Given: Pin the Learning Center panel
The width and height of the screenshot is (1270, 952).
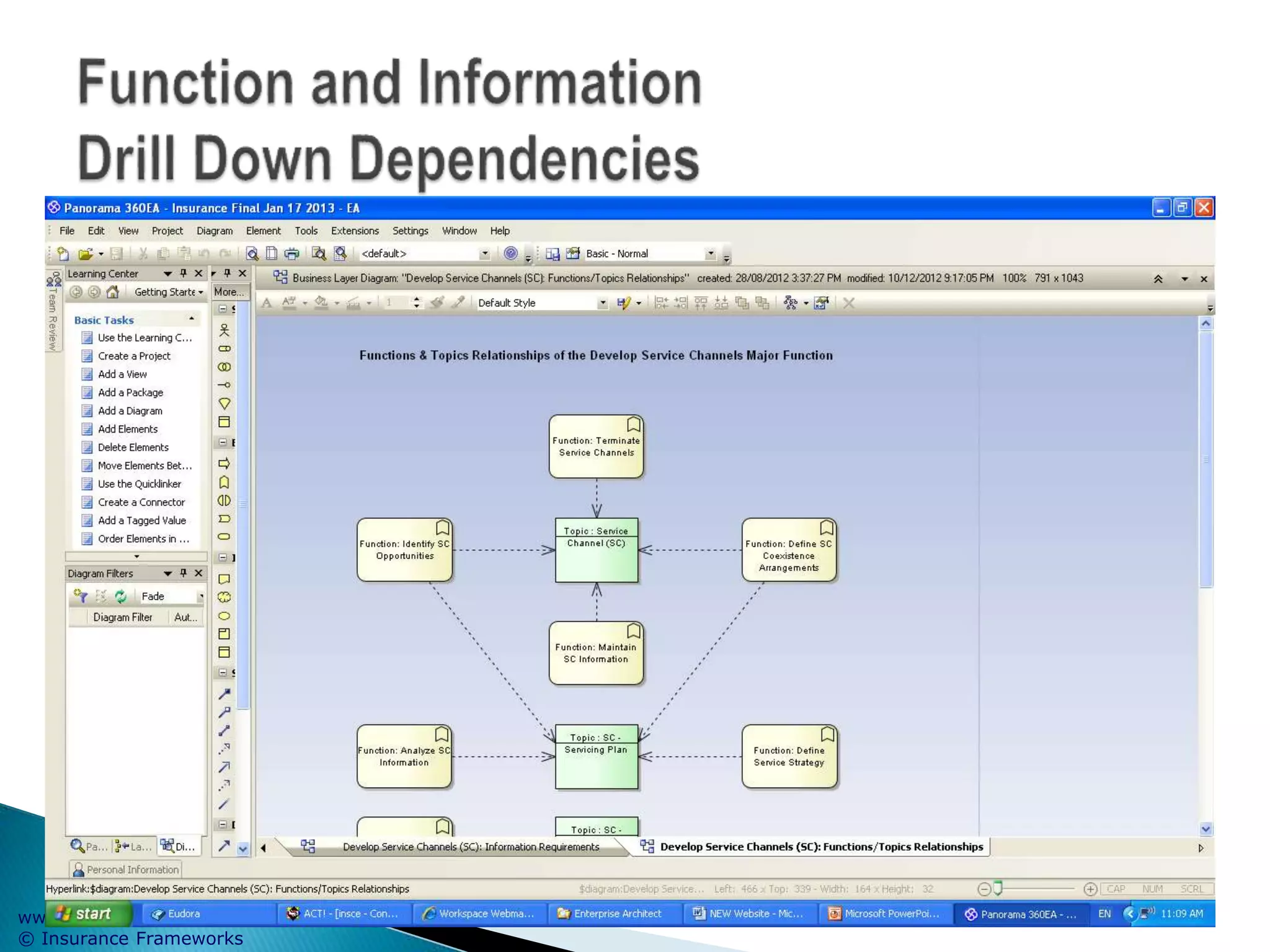Looking at the screenshot, I should pyautogui.click(x=184, y=273).
